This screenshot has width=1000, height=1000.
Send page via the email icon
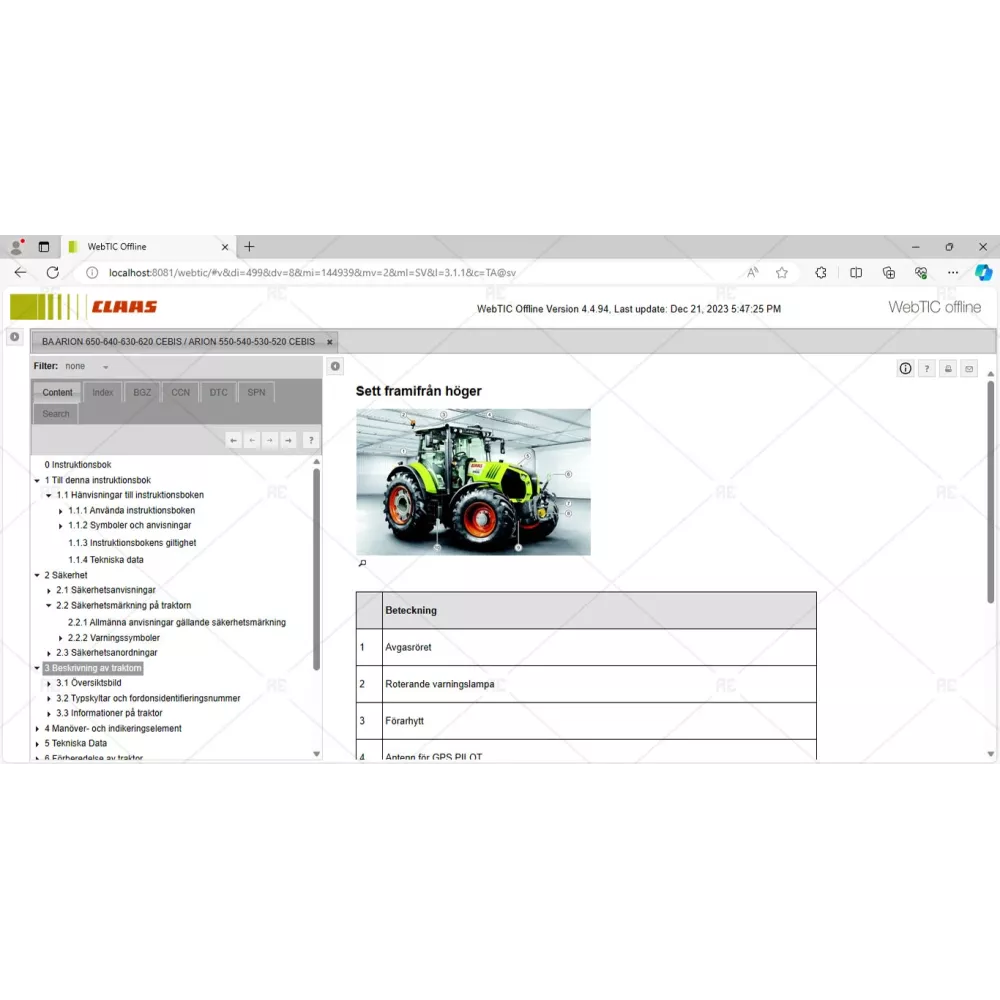coord(968,369)
